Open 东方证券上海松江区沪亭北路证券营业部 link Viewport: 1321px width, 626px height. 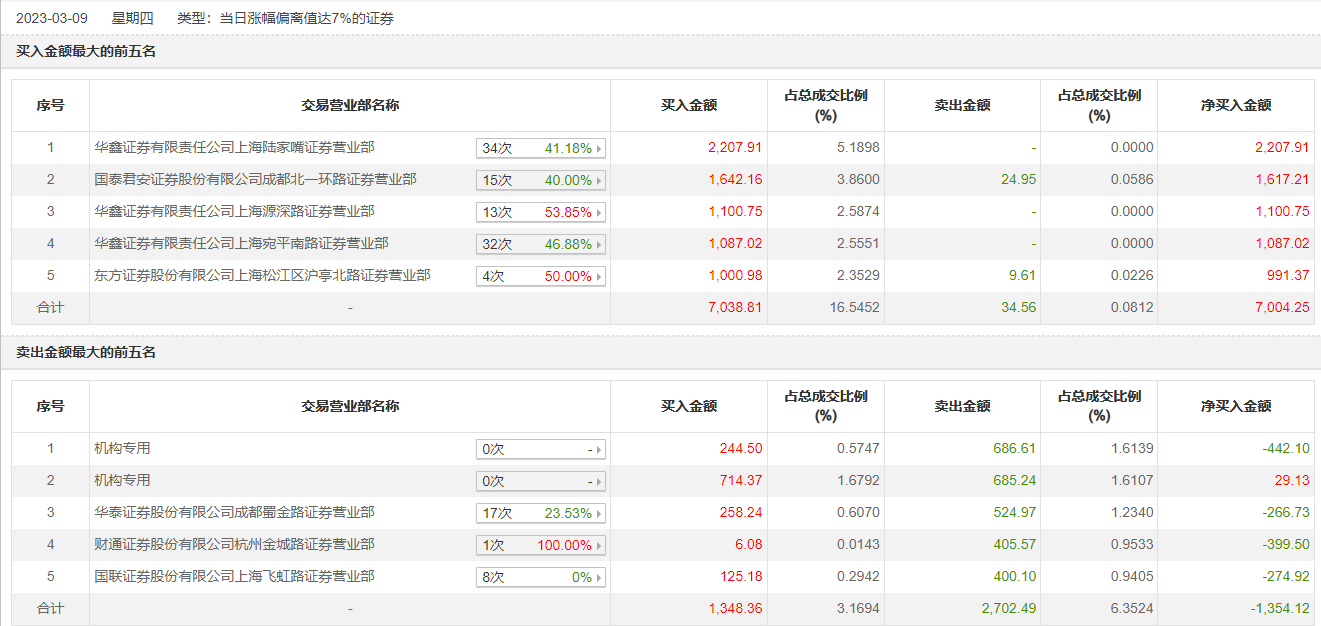[262, 276]
